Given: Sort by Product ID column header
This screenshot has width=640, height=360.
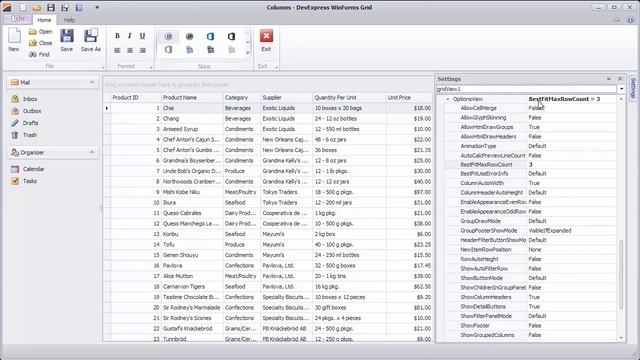Looking at the screenshot, I should coord(136,98).
